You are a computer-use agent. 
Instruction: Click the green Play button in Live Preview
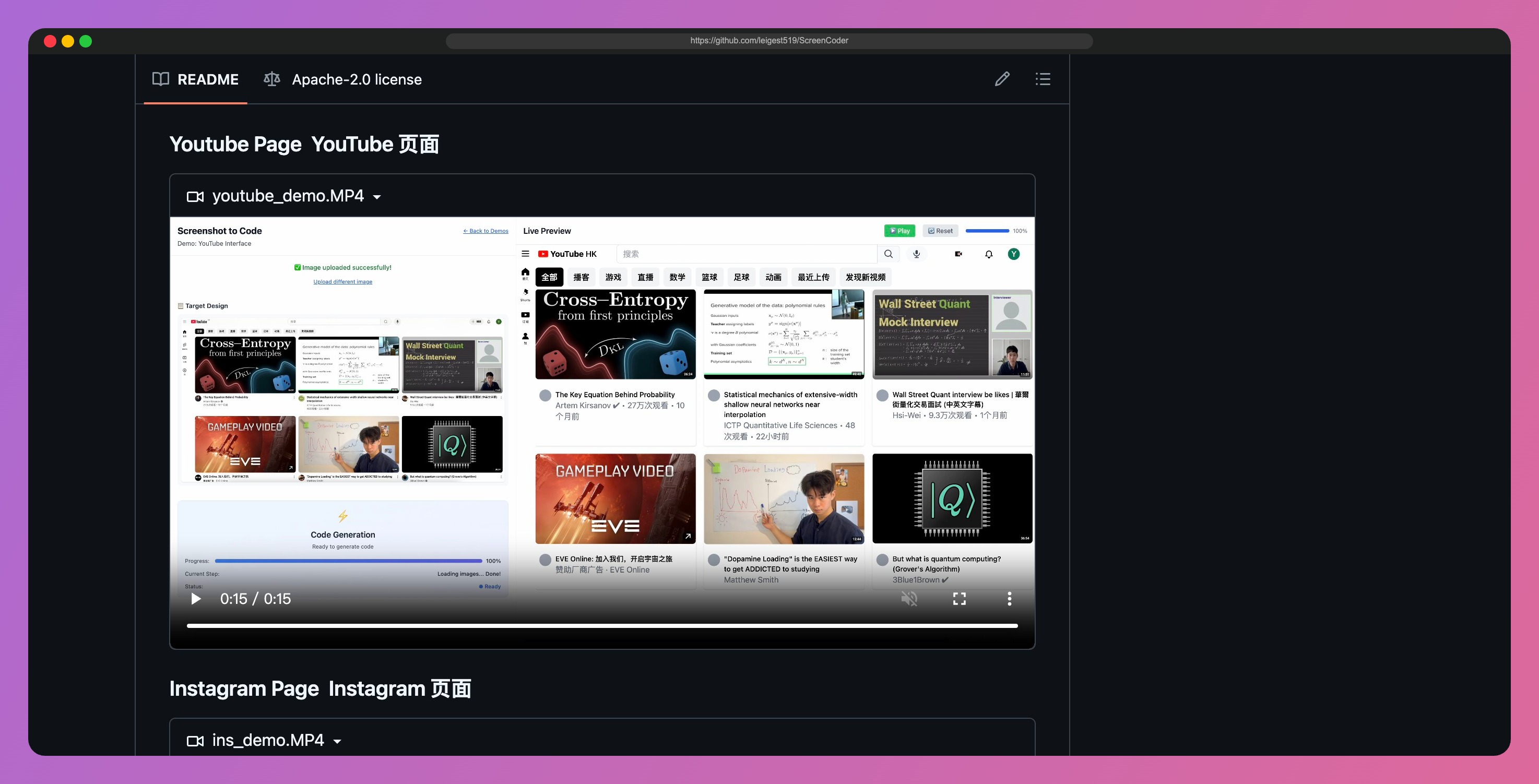(x=899, y=231)
